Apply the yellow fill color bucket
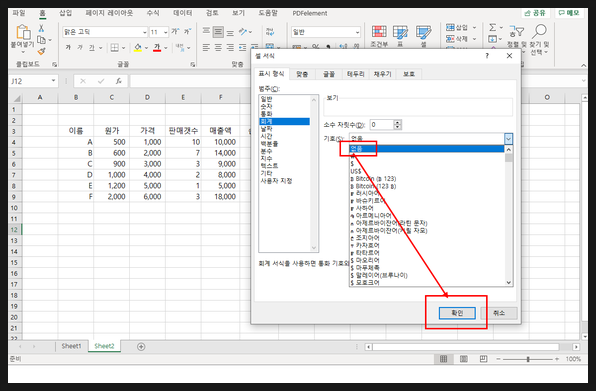The image size is (596, 391). [138, 48]
